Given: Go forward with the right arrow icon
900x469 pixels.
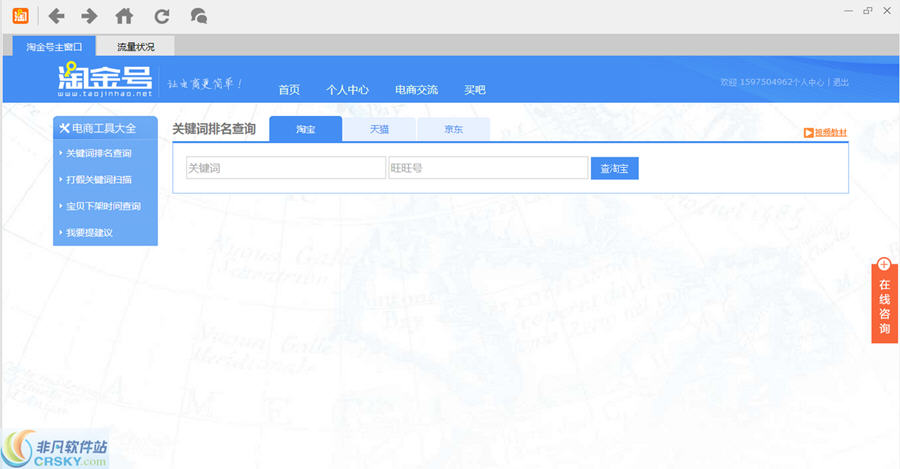Looking at the screenshot, I should pyautogui.click(x=89, y=16).
